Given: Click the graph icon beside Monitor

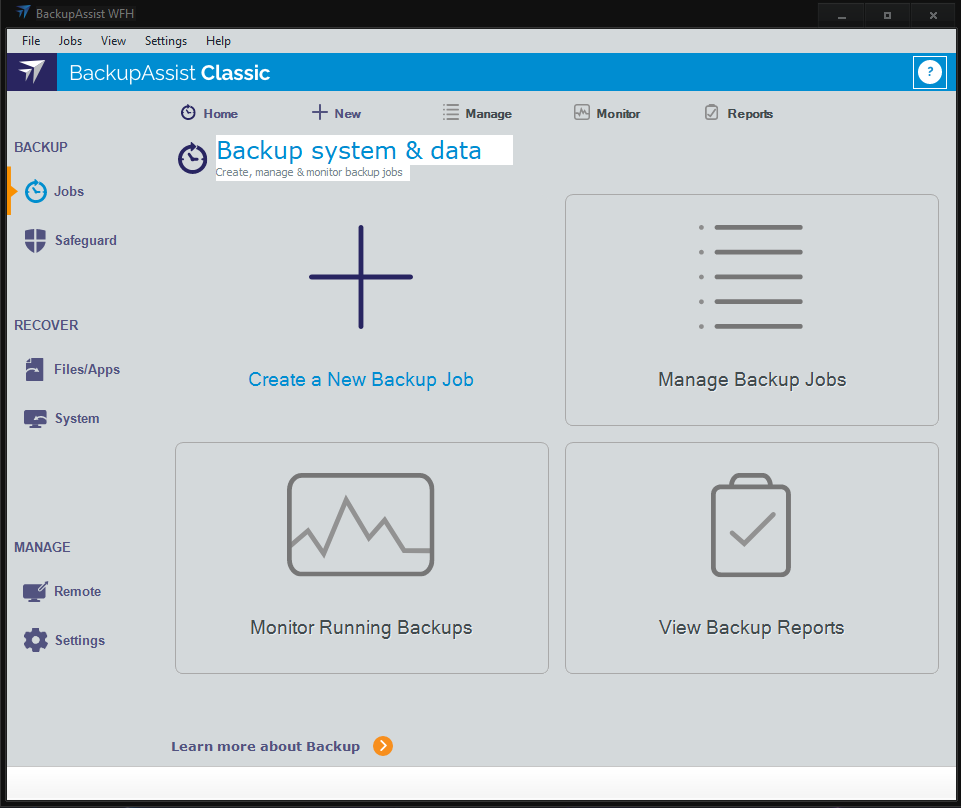Looking at the screenshot, I should [582, 112].
